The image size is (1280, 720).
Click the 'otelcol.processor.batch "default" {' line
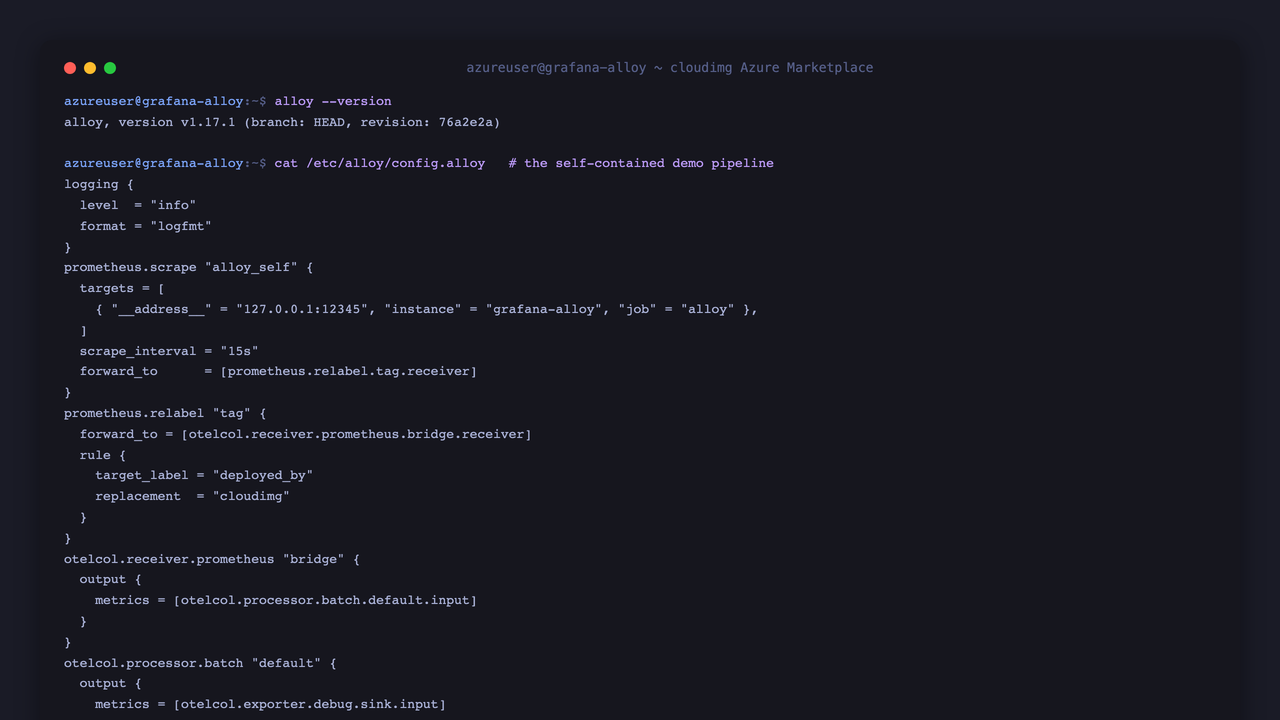point(201,663)
